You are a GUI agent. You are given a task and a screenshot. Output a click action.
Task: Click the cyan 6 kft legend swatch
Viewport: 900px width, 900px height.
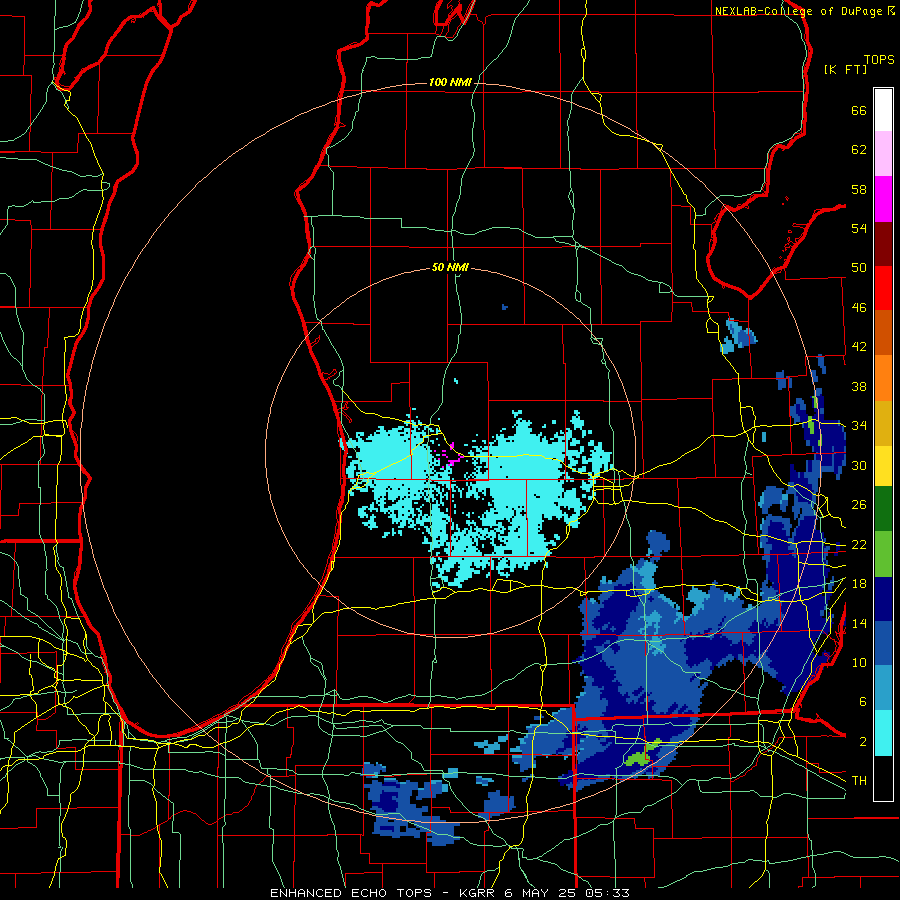[x=883, y=733]
